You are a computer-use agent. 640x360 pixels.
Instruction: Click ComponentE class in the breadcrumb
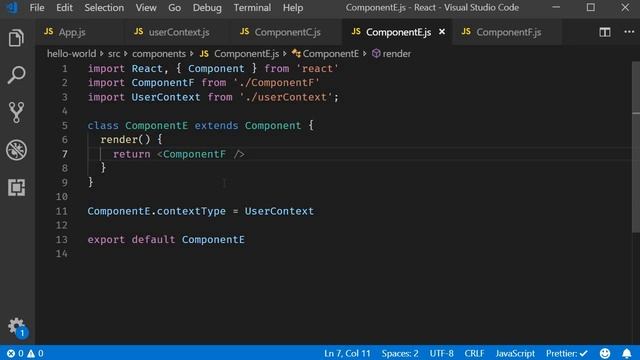point(325,54)
